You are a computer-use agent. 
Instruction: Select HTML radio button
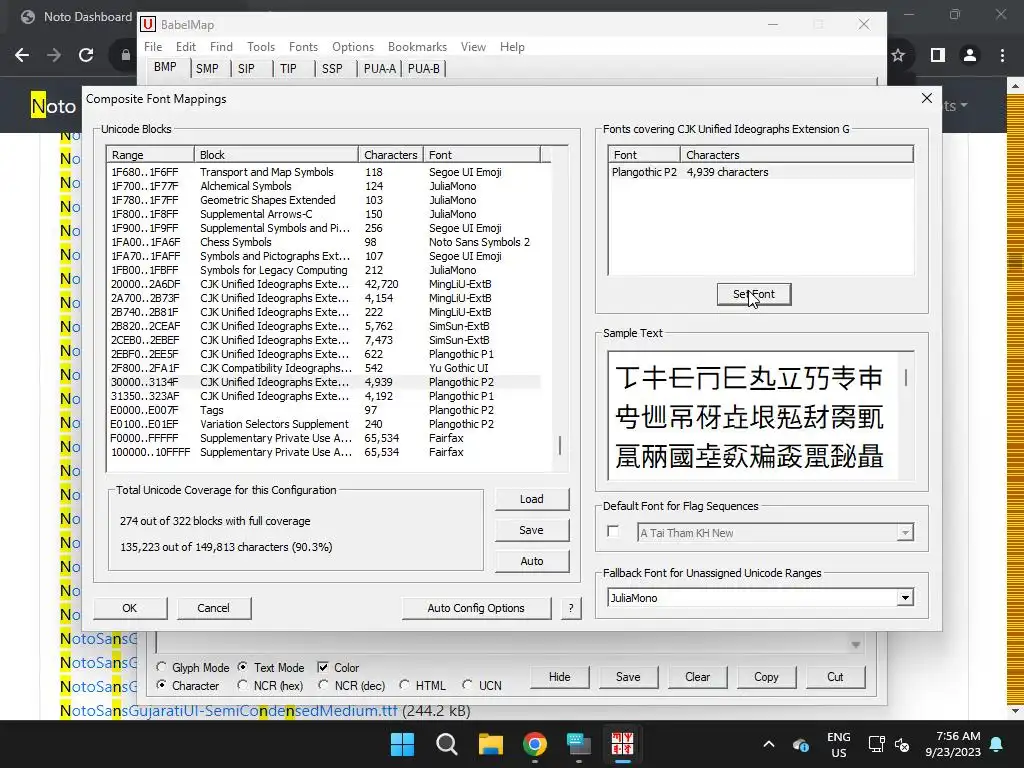coord(404,685)
